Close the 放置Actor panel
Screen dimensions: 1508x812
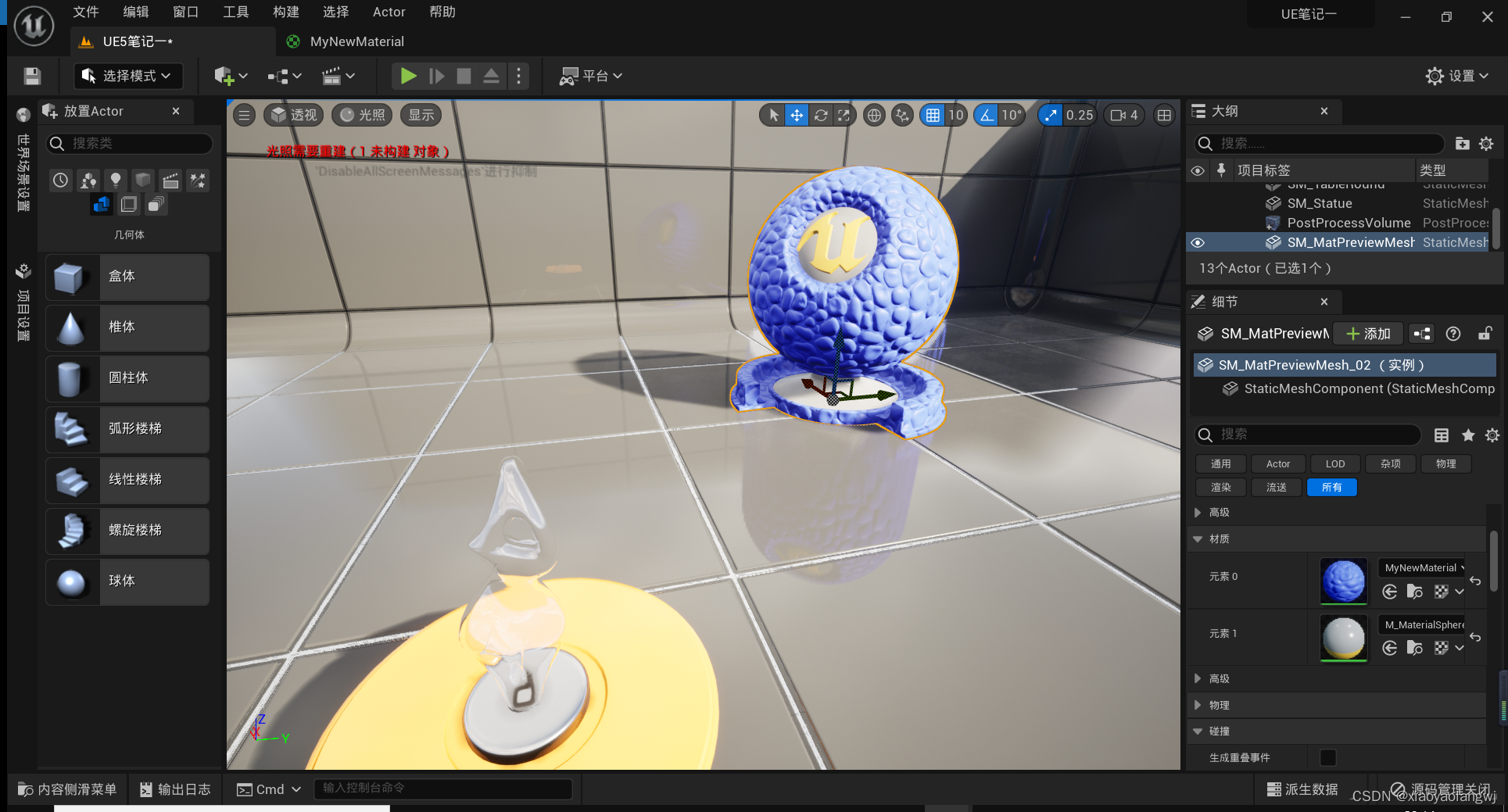tap(176, 111)
